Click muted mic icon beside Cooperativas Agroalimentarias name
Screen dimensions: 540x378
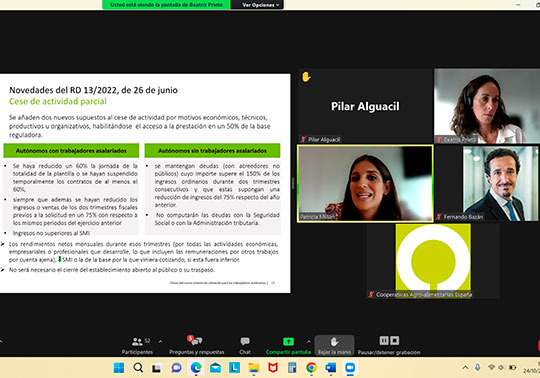[x=371, y=295]
